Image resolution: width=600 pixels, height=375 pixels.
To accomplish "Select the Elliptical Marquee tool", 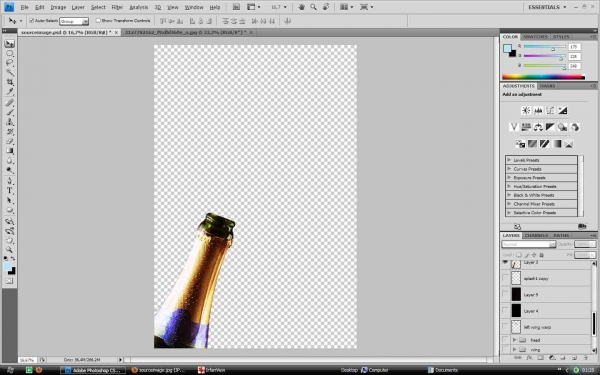I will (10, 53).
